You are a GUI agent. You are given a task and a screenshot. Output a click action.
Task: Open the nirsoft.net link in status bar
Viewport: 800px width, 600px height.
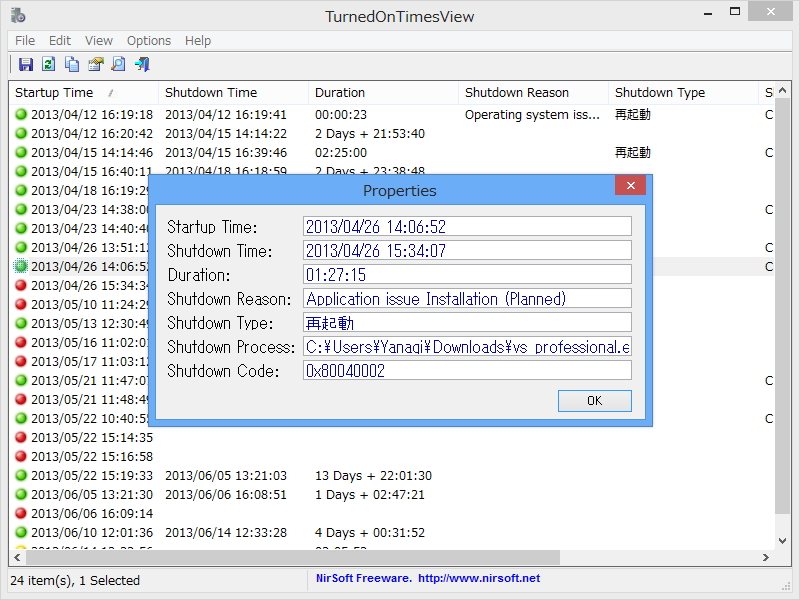point(479,578)
